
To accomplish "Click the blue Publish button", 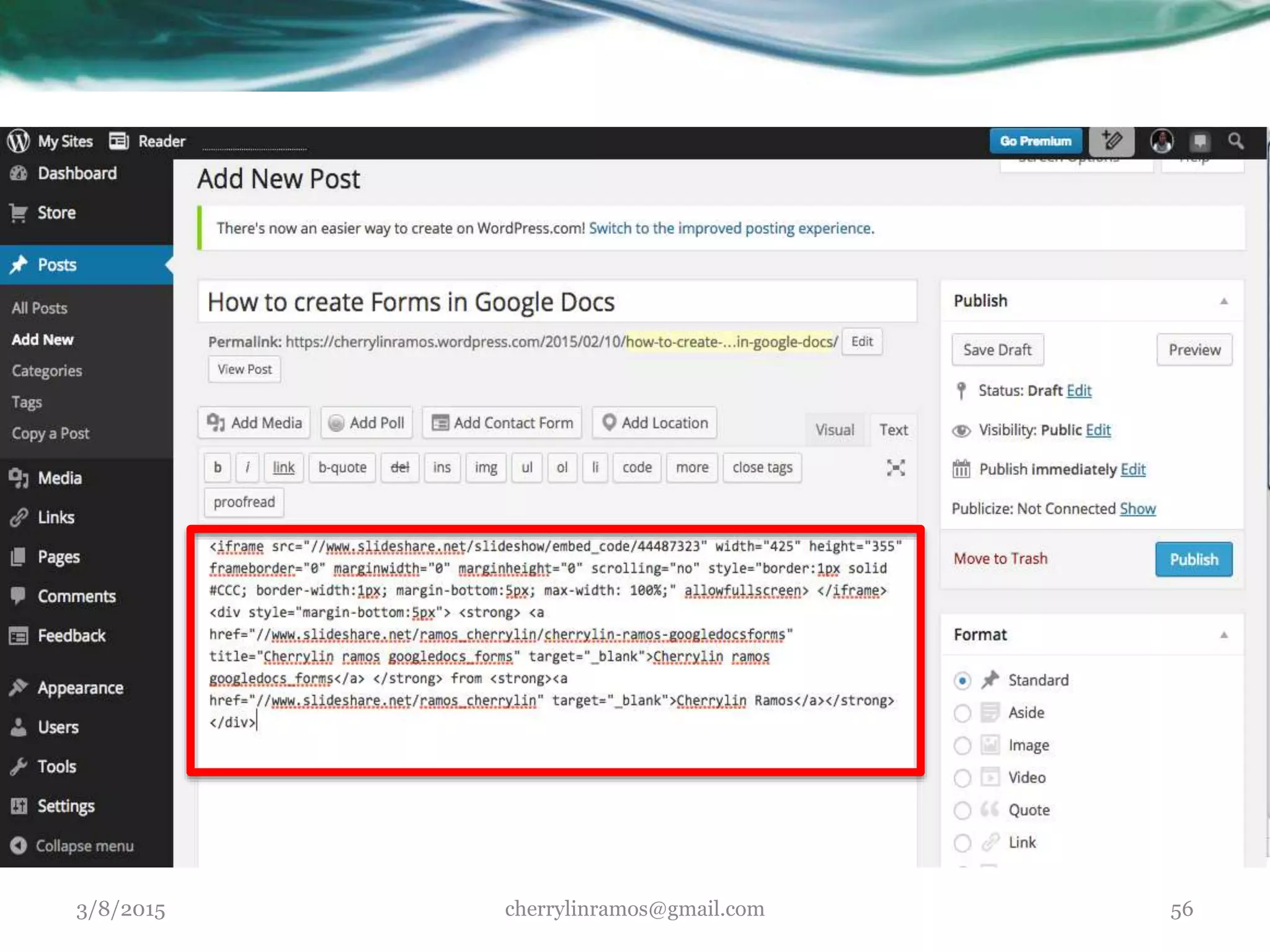I will [x=1193, y=559].
